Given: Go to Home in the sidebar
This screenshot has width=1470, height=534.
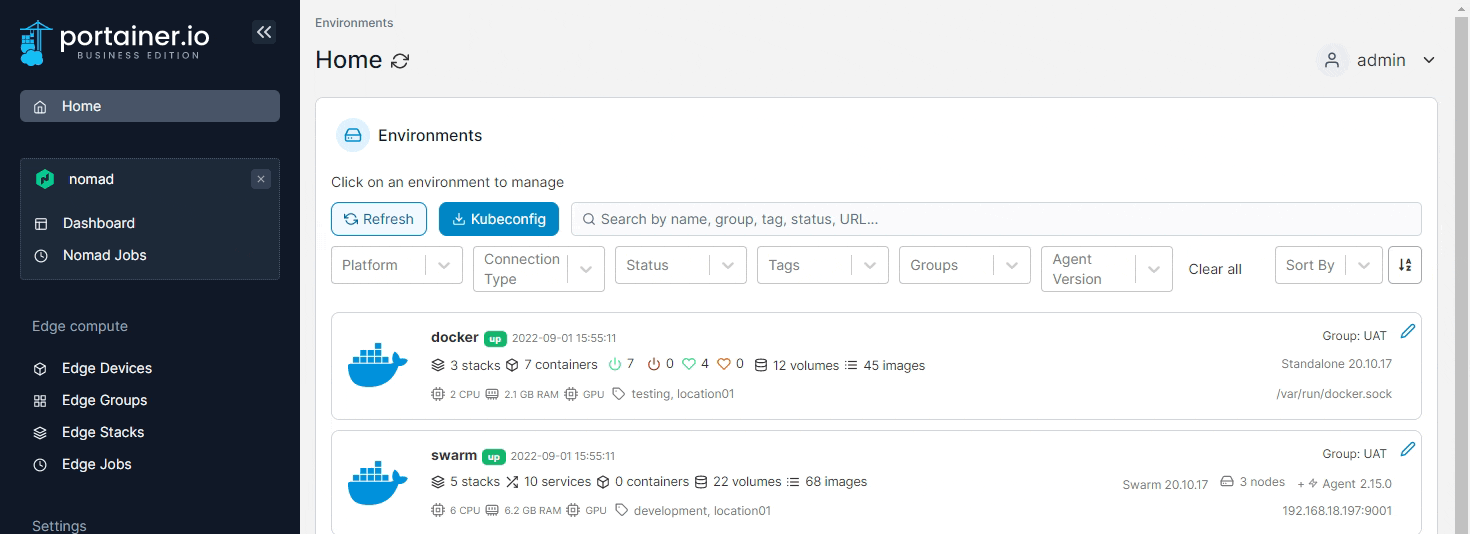Looking at the screenshot, I should 150,106.
